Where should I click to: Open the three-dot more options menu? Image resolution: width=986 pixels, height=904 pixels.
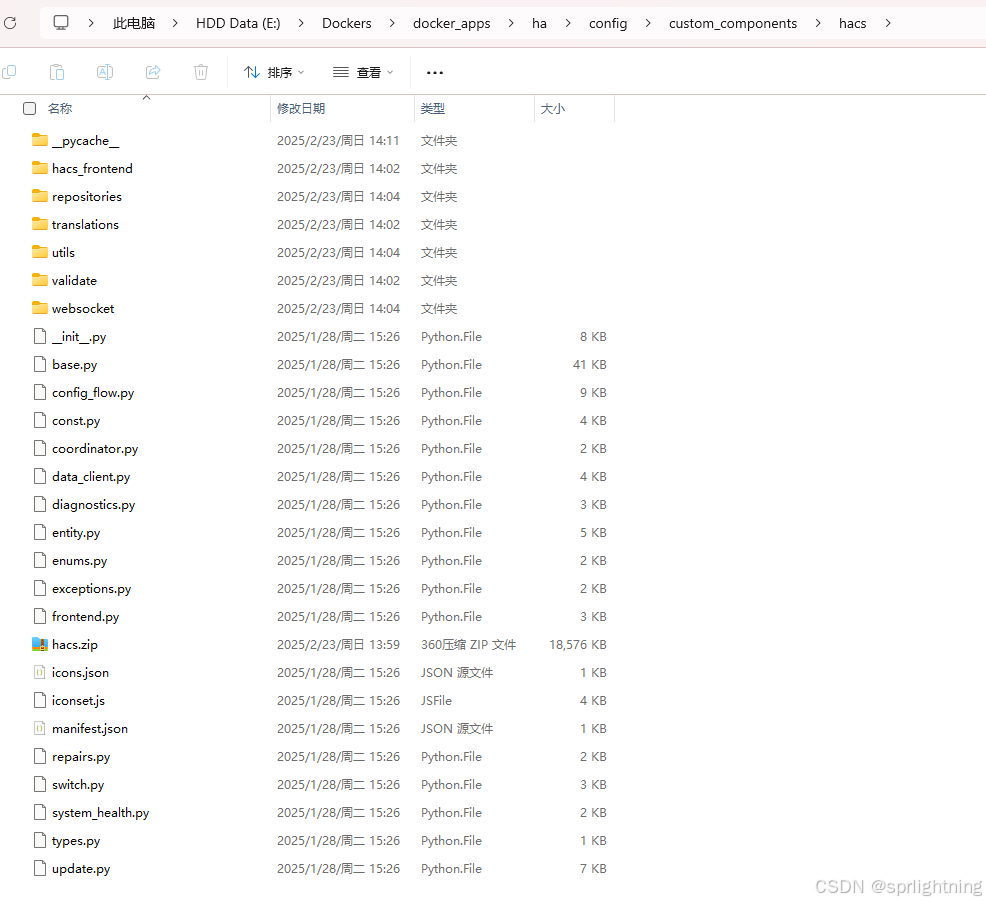click(435, 73)
